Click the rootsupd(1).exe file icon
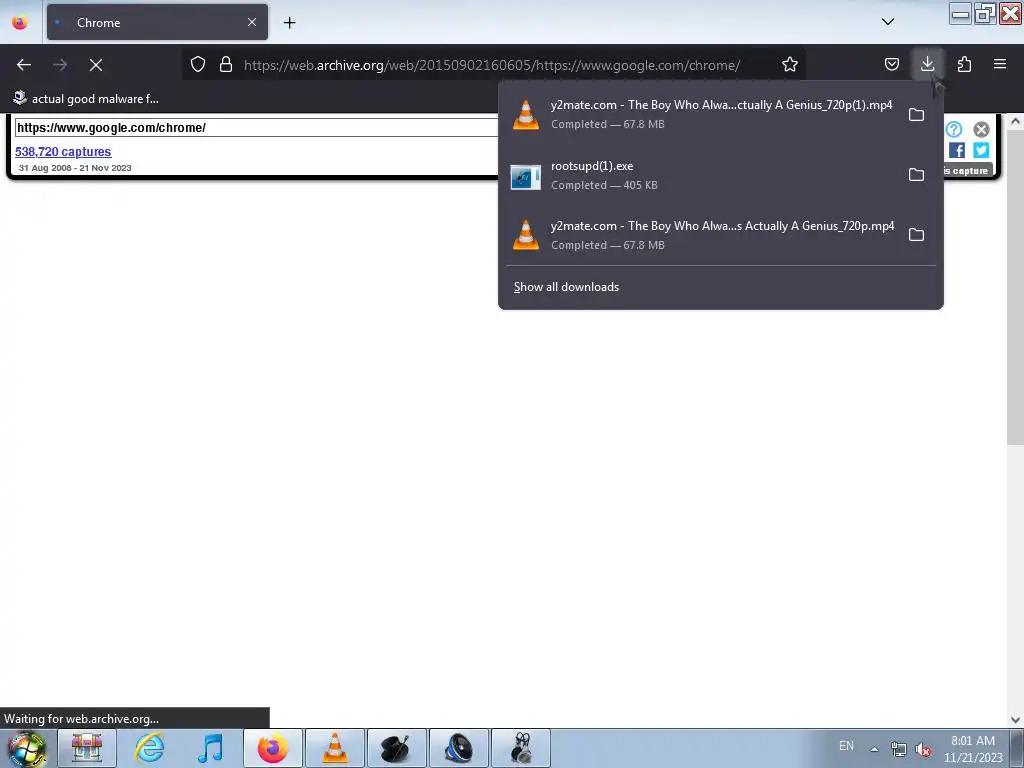 526,176
